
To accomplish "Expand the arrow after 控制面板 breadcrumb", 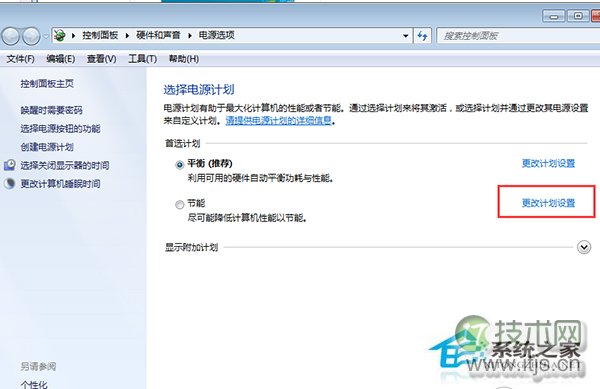I will tap(127, 36).
